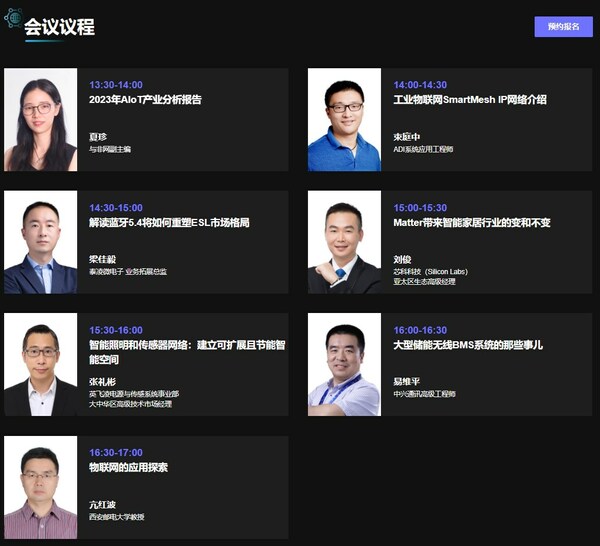600x546 pixels.
Task: Click the 预约报名 registration button
Action: (563, 27)
